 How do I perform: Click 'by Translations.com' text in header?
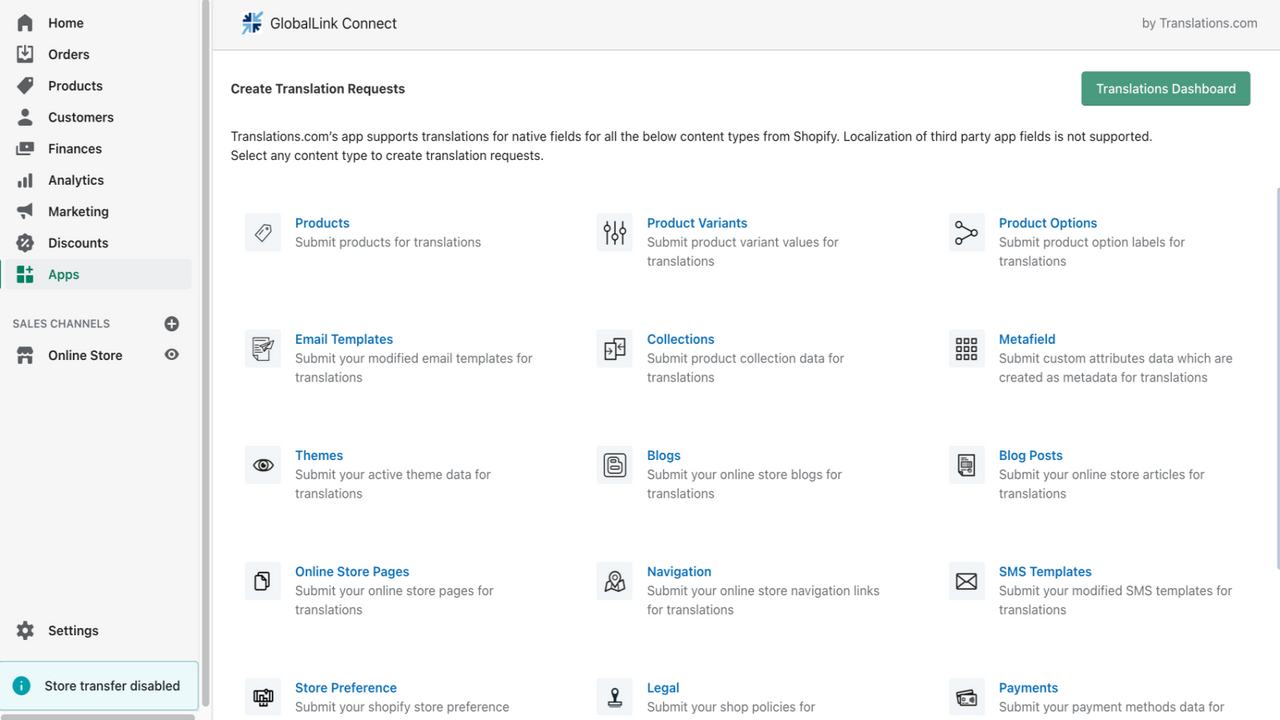(1200, 23)
